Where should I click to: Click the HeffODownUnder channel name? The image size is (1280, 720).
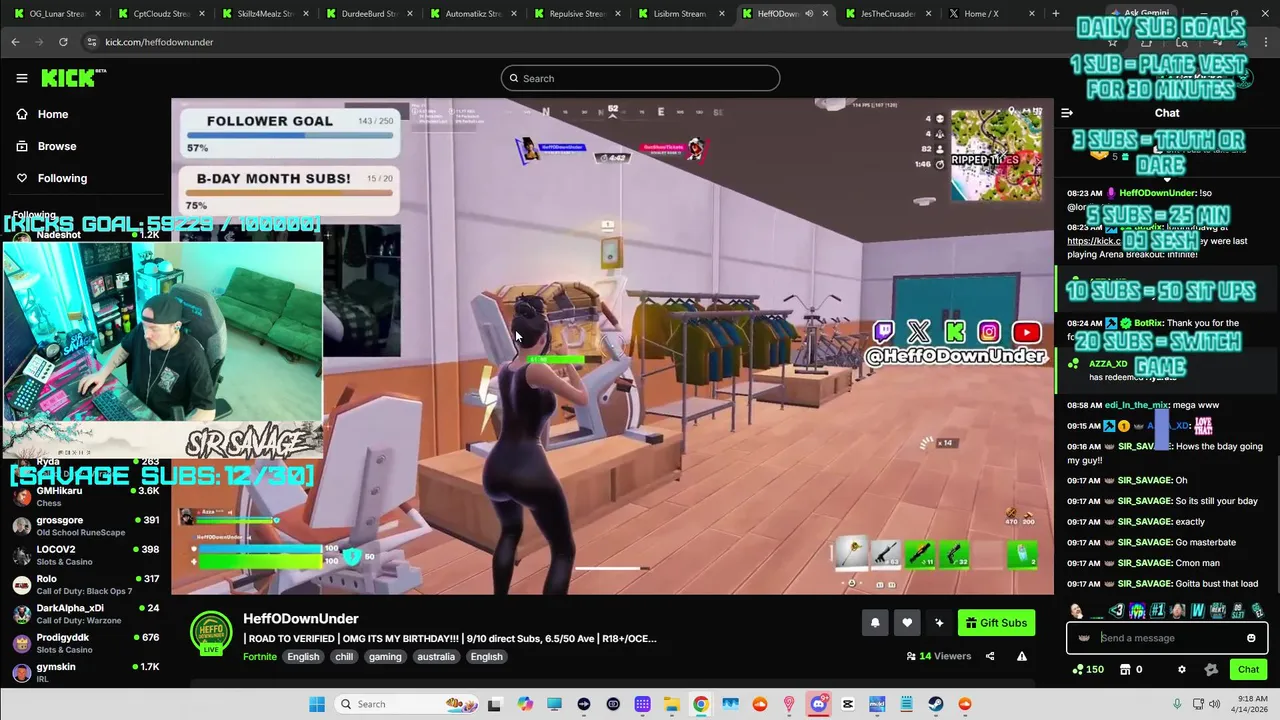(x=300, y=619)
